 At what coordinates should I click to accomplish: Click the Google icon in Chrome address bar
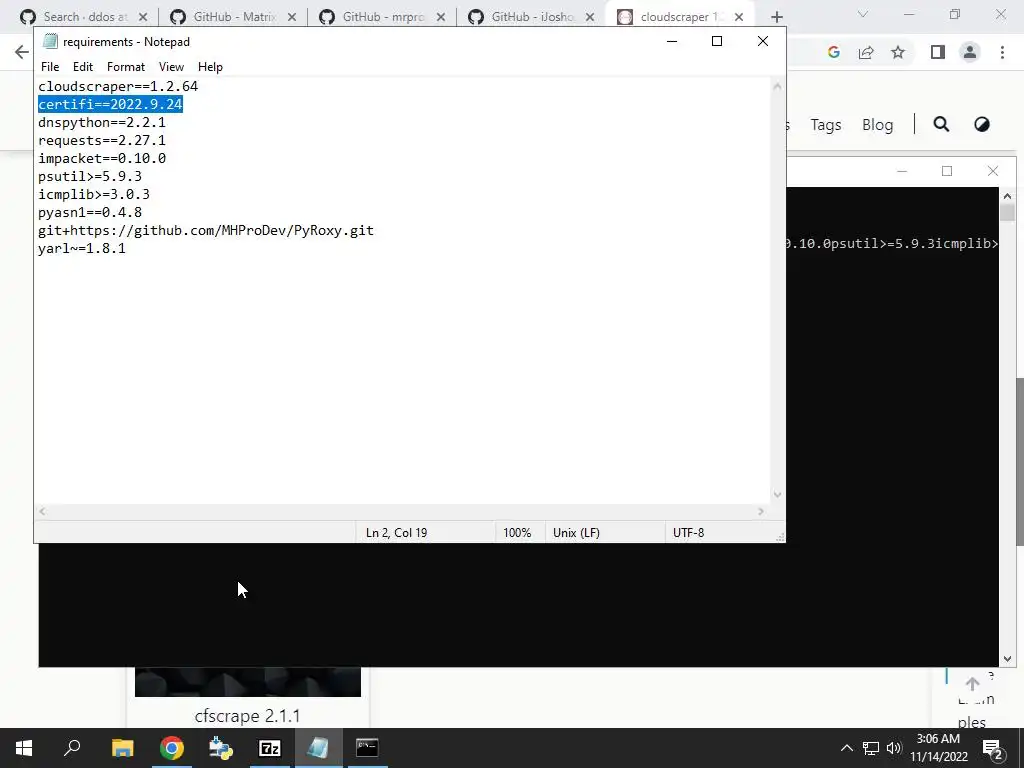tap(833, 52)
